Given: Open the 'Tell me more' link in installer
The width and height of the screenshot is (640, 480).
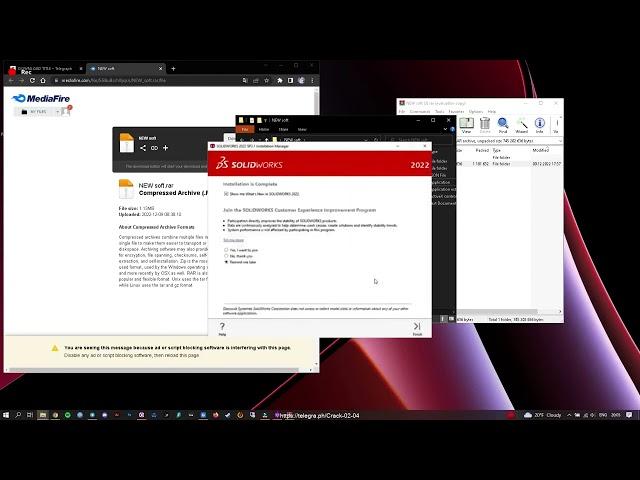Looking at the screenshot, I should [233, 240].
